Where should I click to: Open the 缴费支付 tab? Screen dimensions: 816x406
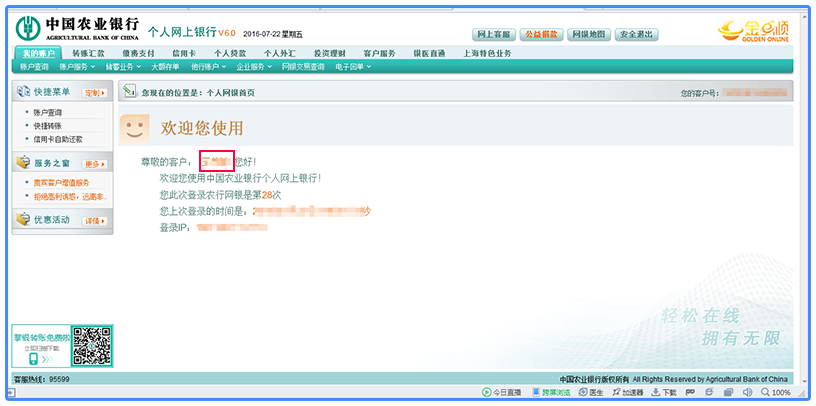pos(138,53)
